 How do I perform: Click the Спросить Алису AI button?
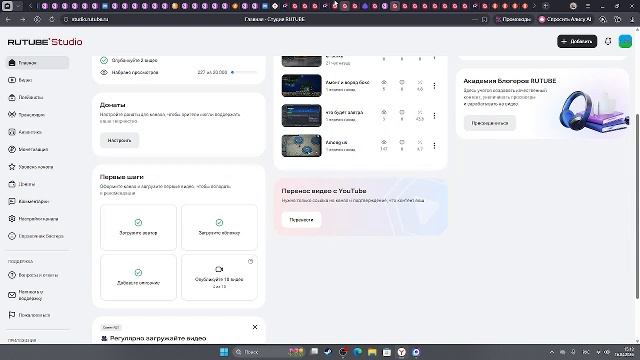pyautogui.click(x=565, y=19)
